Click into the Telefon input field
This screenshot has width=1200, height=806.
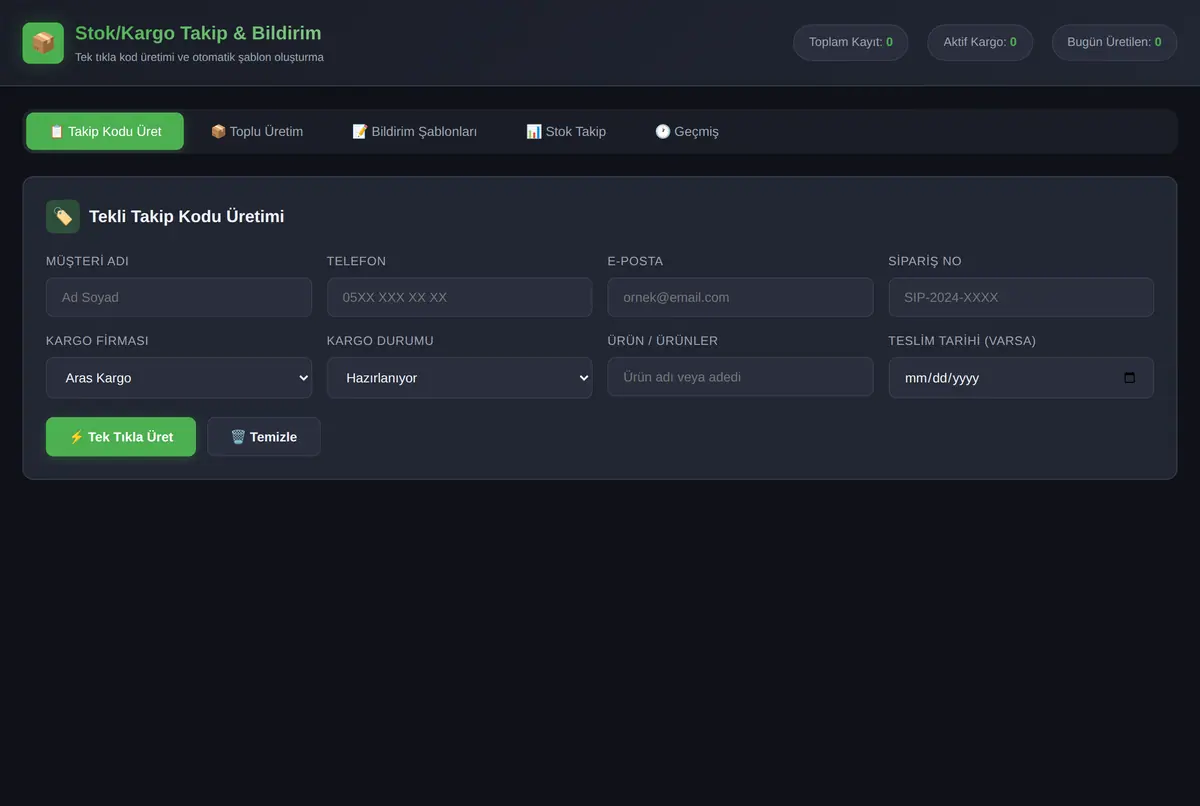pyautogui.click(x=460, y=297)
